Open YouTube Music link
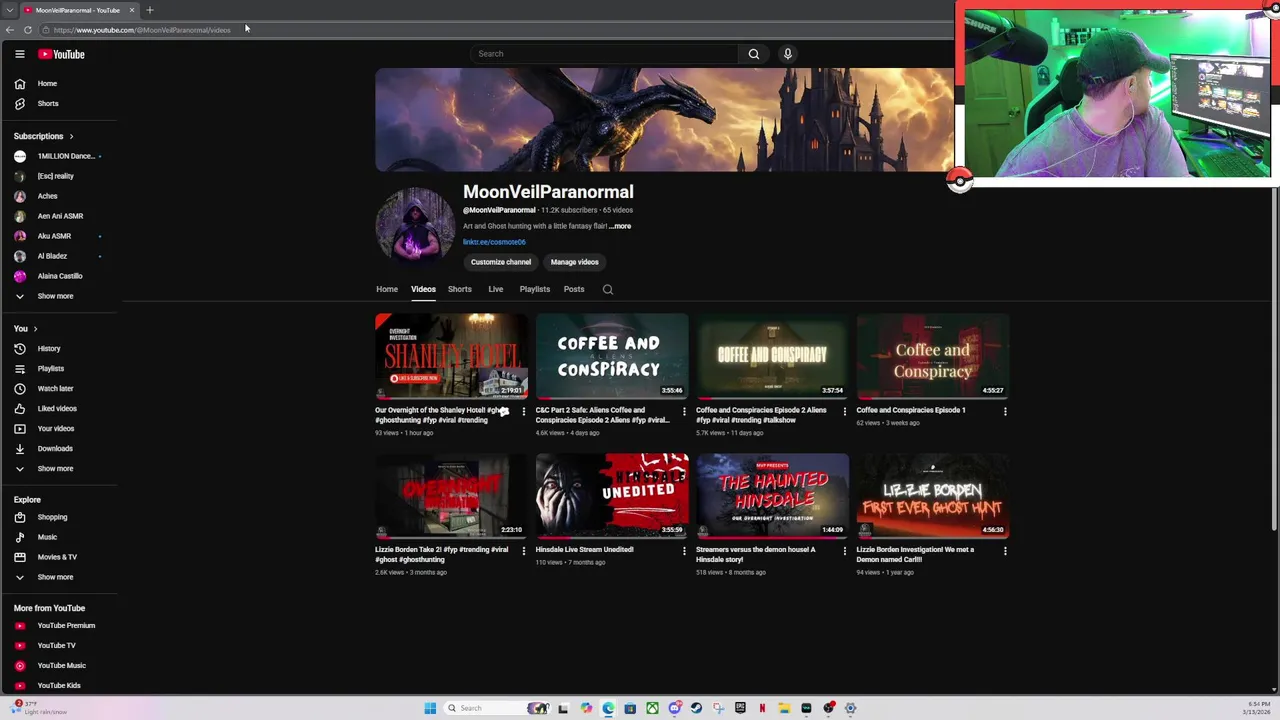This screenshot has height=720, width=1280. click(61, 666)
